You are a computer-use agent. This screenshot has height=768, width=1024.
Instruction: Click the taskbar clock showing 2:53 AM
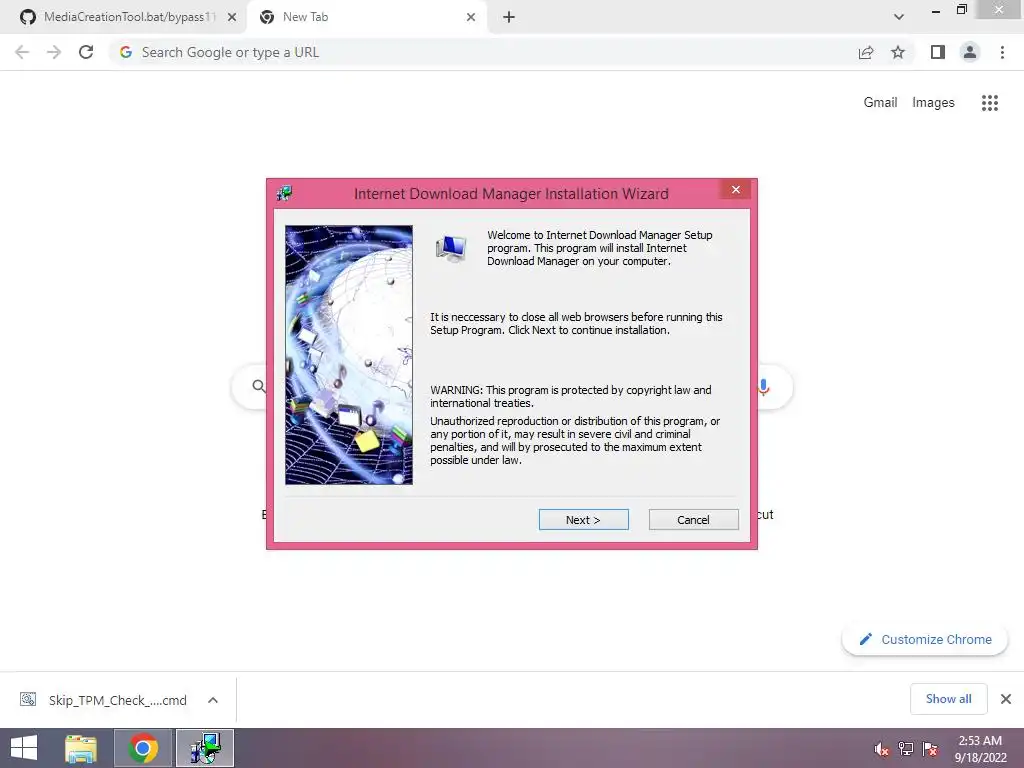pos(980,749)
